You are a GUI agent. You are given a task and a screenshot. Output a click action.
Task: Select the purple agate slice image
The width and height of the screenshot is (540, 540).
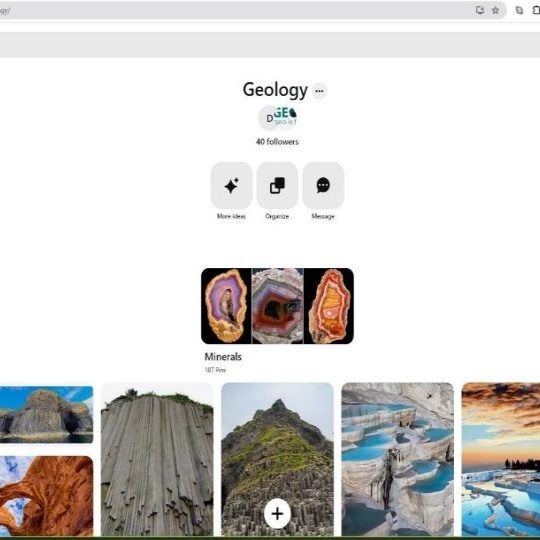click(x=226, y=306)
